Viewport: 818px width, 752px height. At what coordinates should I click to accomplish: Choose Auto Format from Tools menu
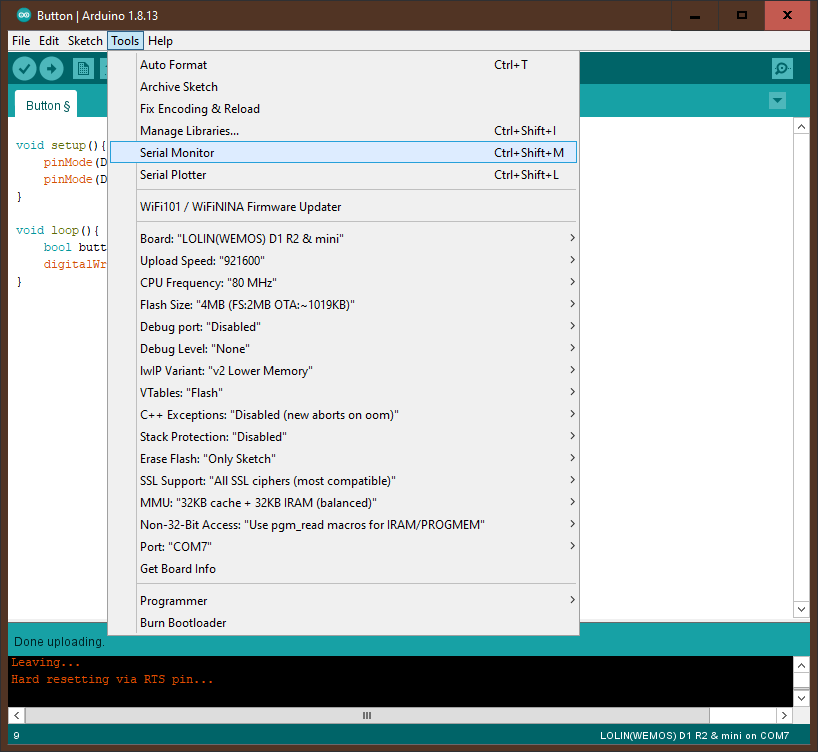point(343,65)
